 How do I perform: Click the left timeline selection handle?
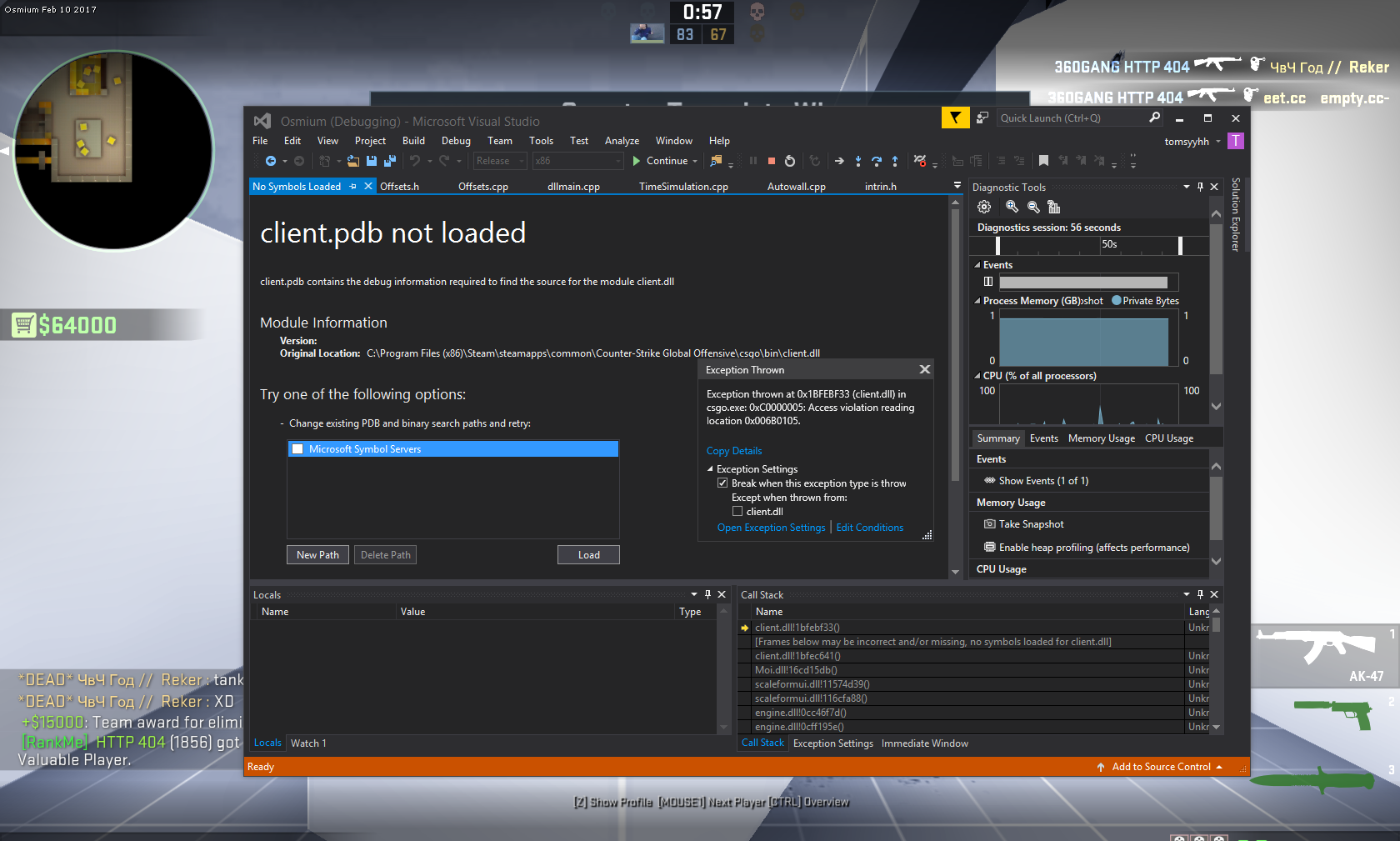(997, 245)
